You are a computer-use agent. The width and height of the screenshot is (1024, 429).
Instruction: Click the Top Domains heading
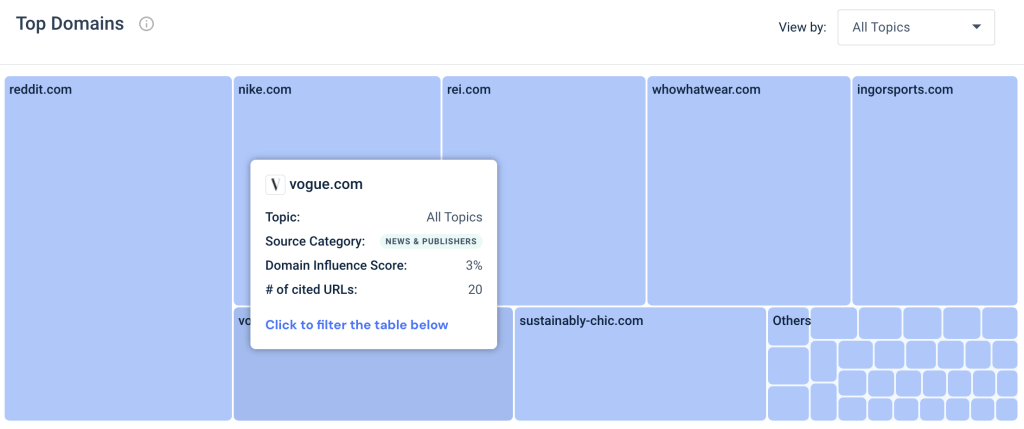[x=70, y=24]
